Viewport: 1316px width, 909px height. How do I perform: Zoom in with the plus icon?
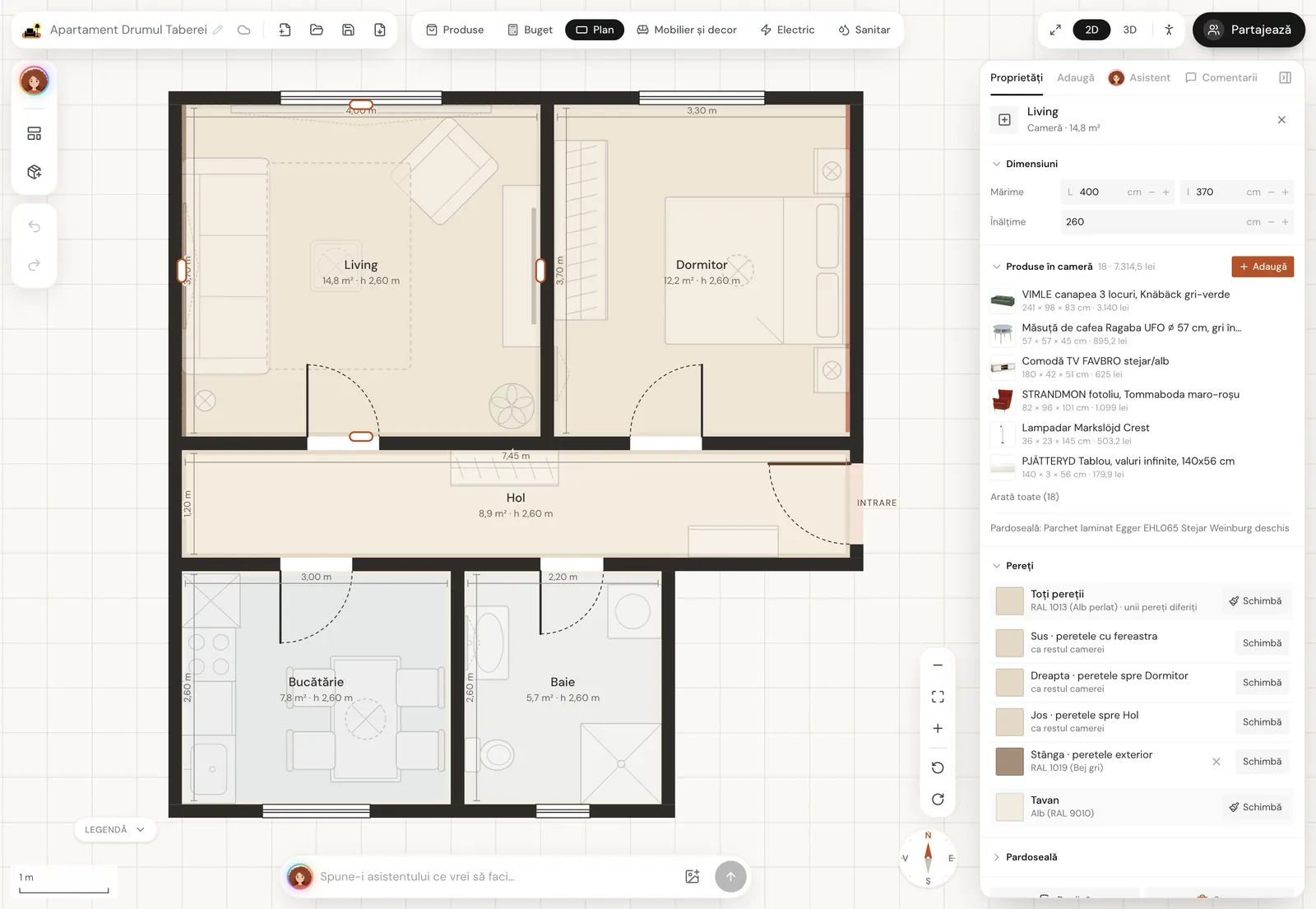pos(938,728)
